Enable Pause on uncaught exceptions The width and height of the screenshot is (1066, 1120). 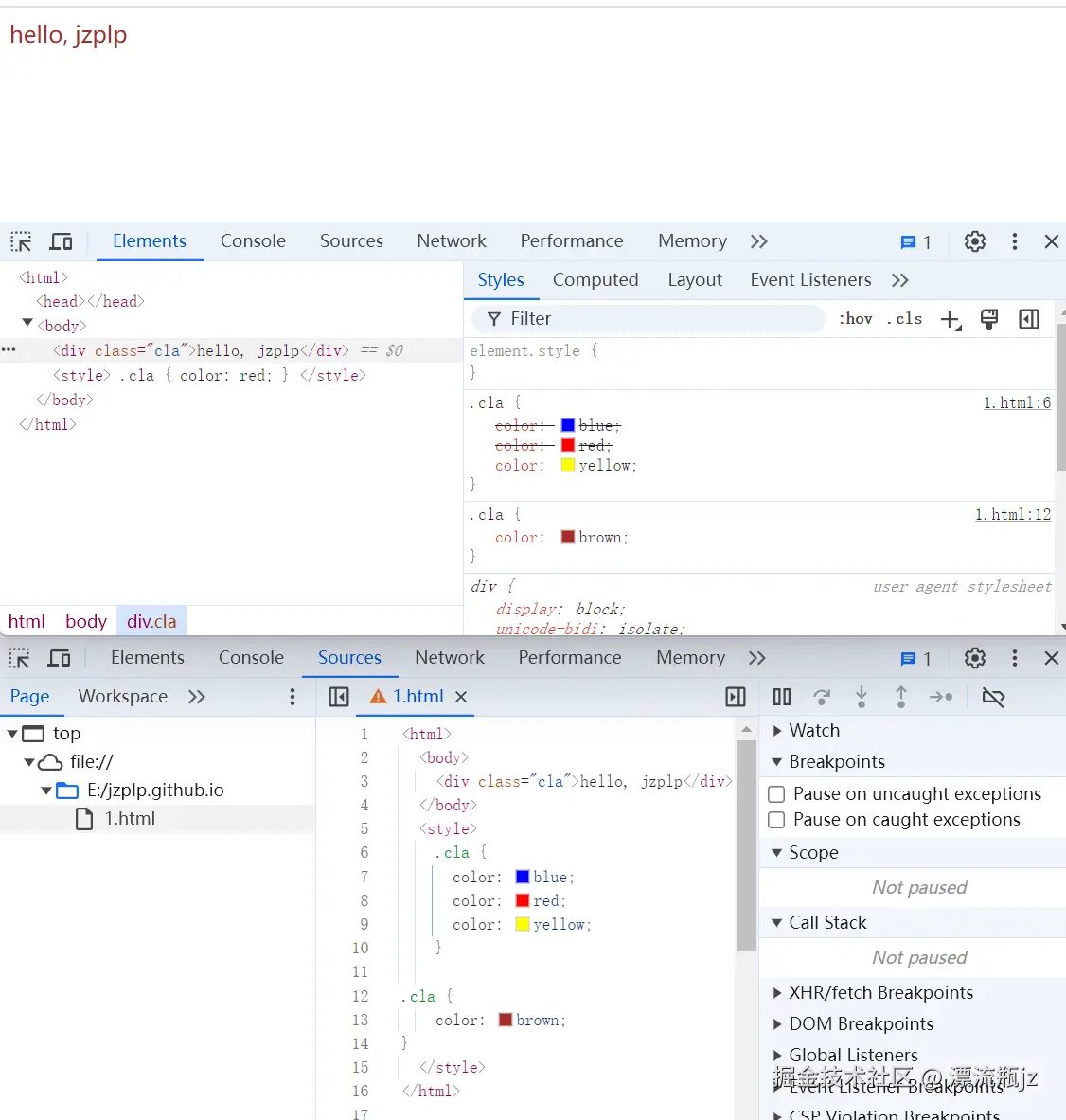point(776,794)
